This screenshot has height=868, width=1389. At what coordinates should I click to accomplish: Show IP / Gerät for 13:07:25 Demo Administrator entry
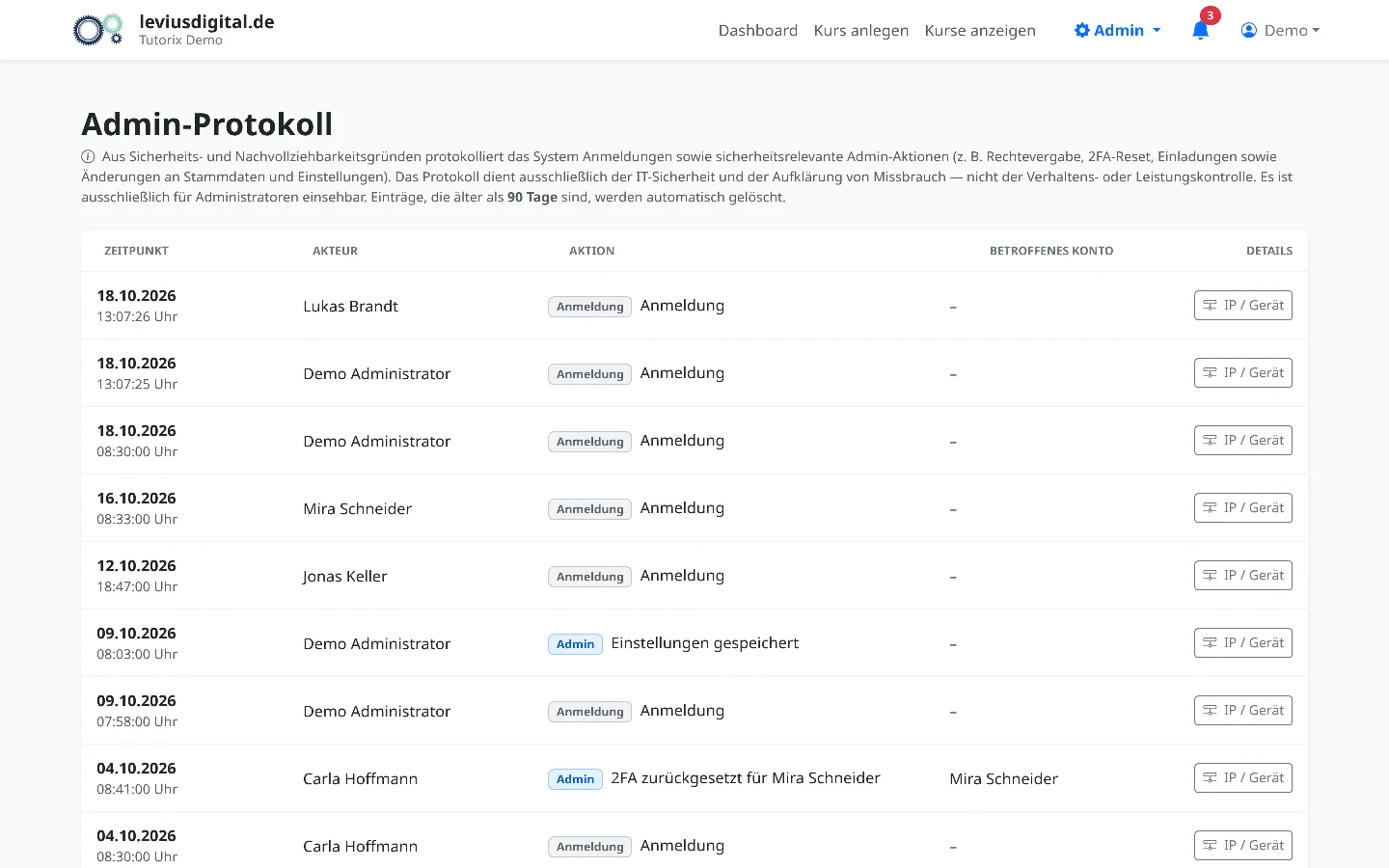pyautogui.click(x=1243, y=372)
